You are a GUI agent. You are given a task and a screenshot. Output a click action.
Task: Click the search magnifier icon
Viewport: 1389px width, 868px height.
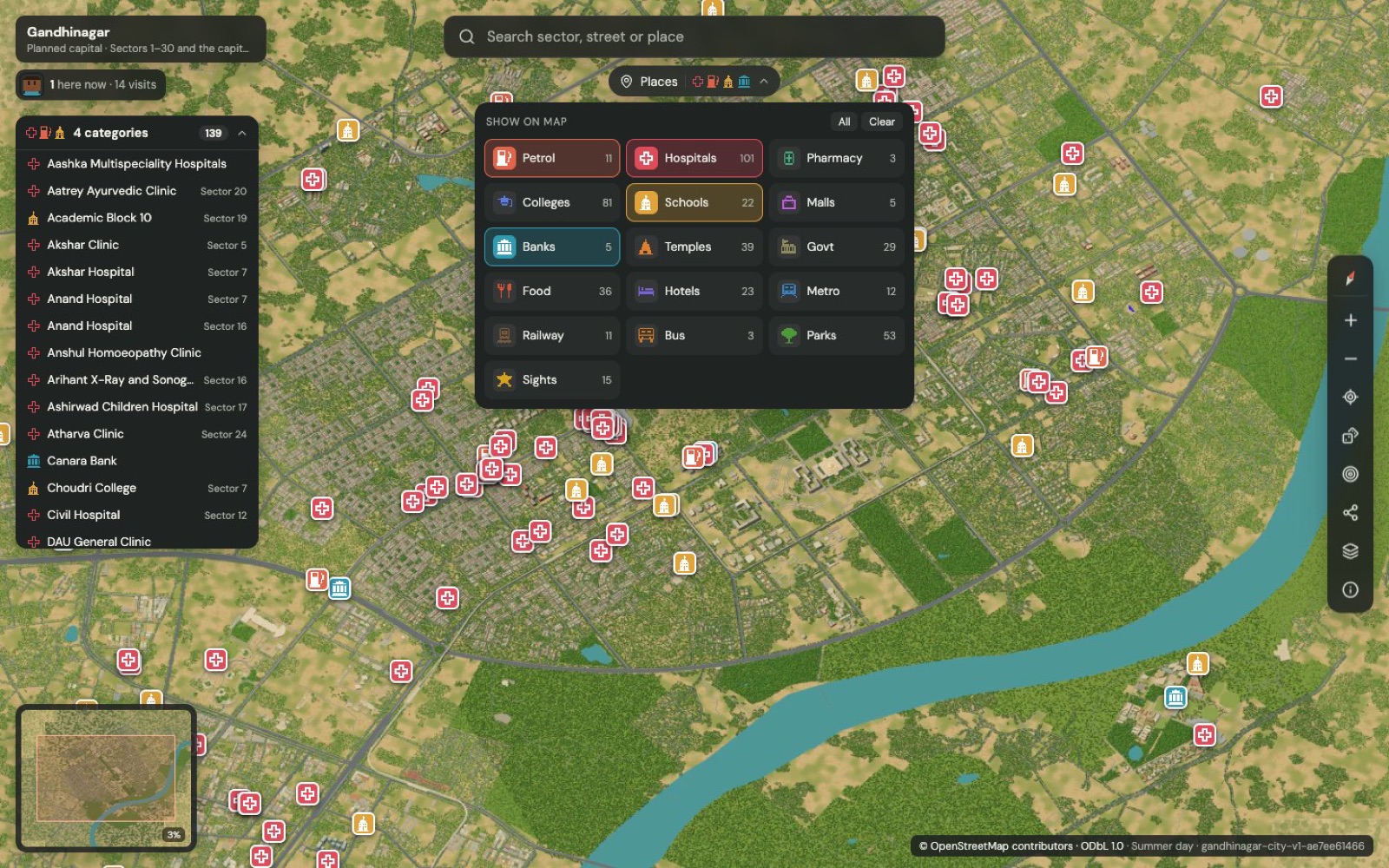[x=467, y=36]
